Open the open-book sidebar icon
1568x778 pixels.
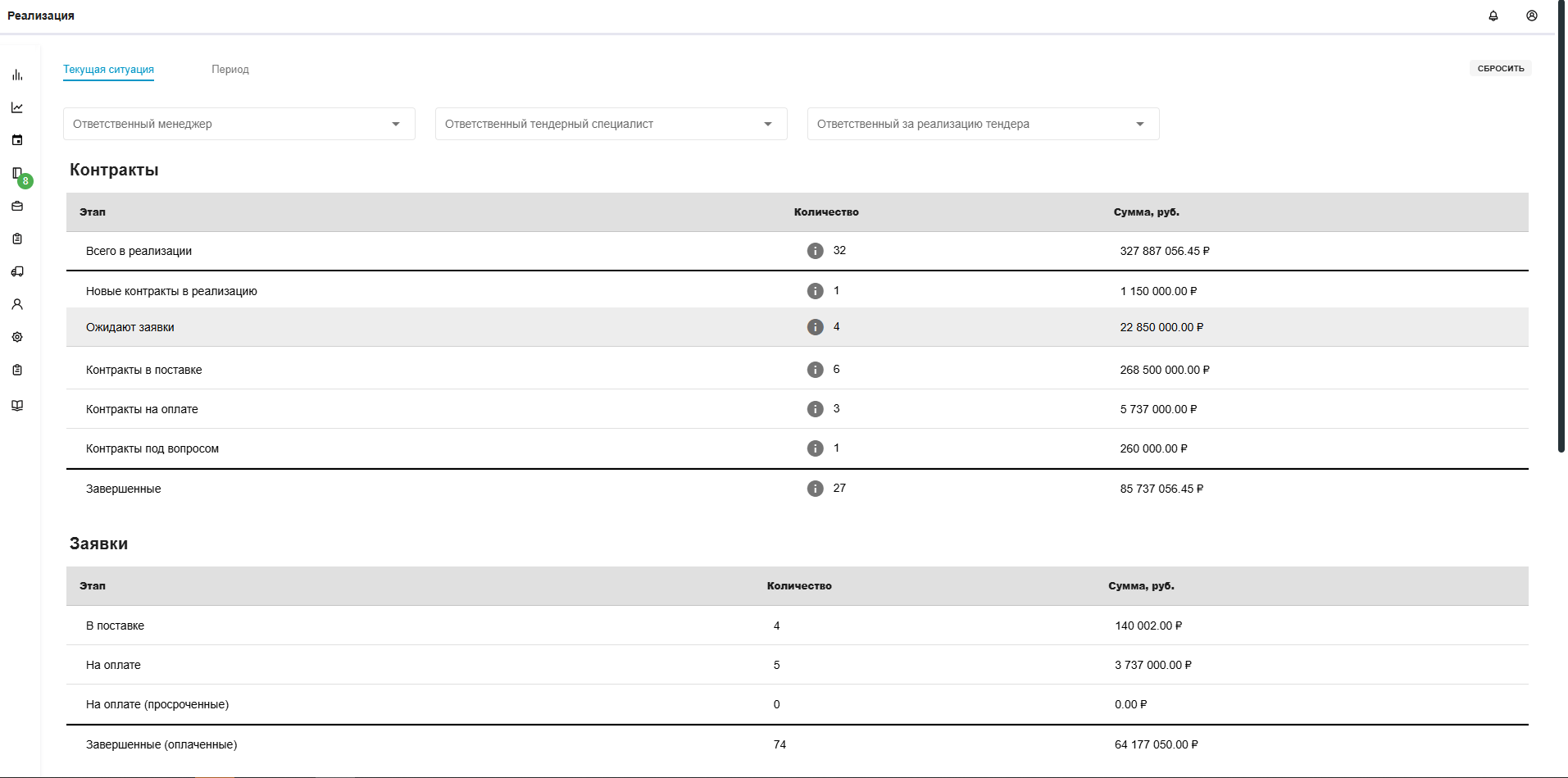pyautogui.click(x=17, y=405)
